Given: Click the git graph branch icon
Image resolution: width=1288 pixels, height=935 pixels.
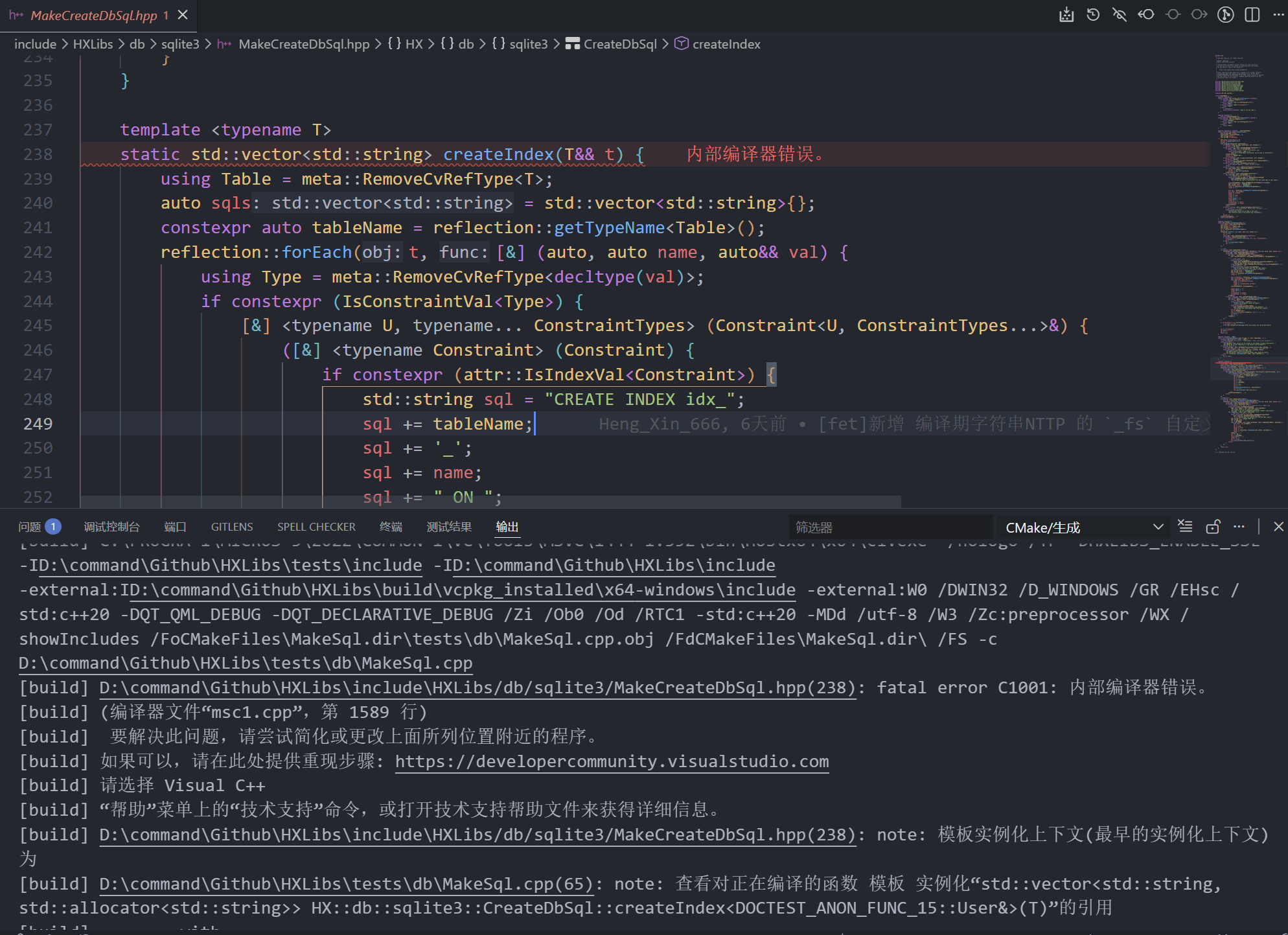Looking at the screenshot, I should 1226,15.
